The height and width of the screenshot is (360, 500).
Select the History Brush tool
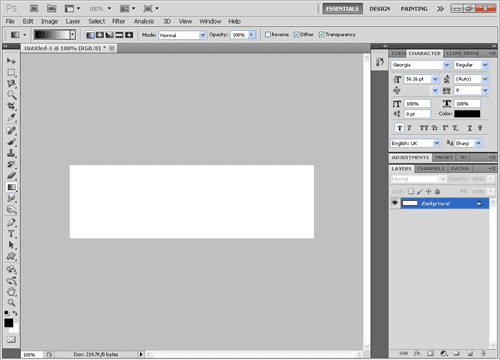[11, 164]
